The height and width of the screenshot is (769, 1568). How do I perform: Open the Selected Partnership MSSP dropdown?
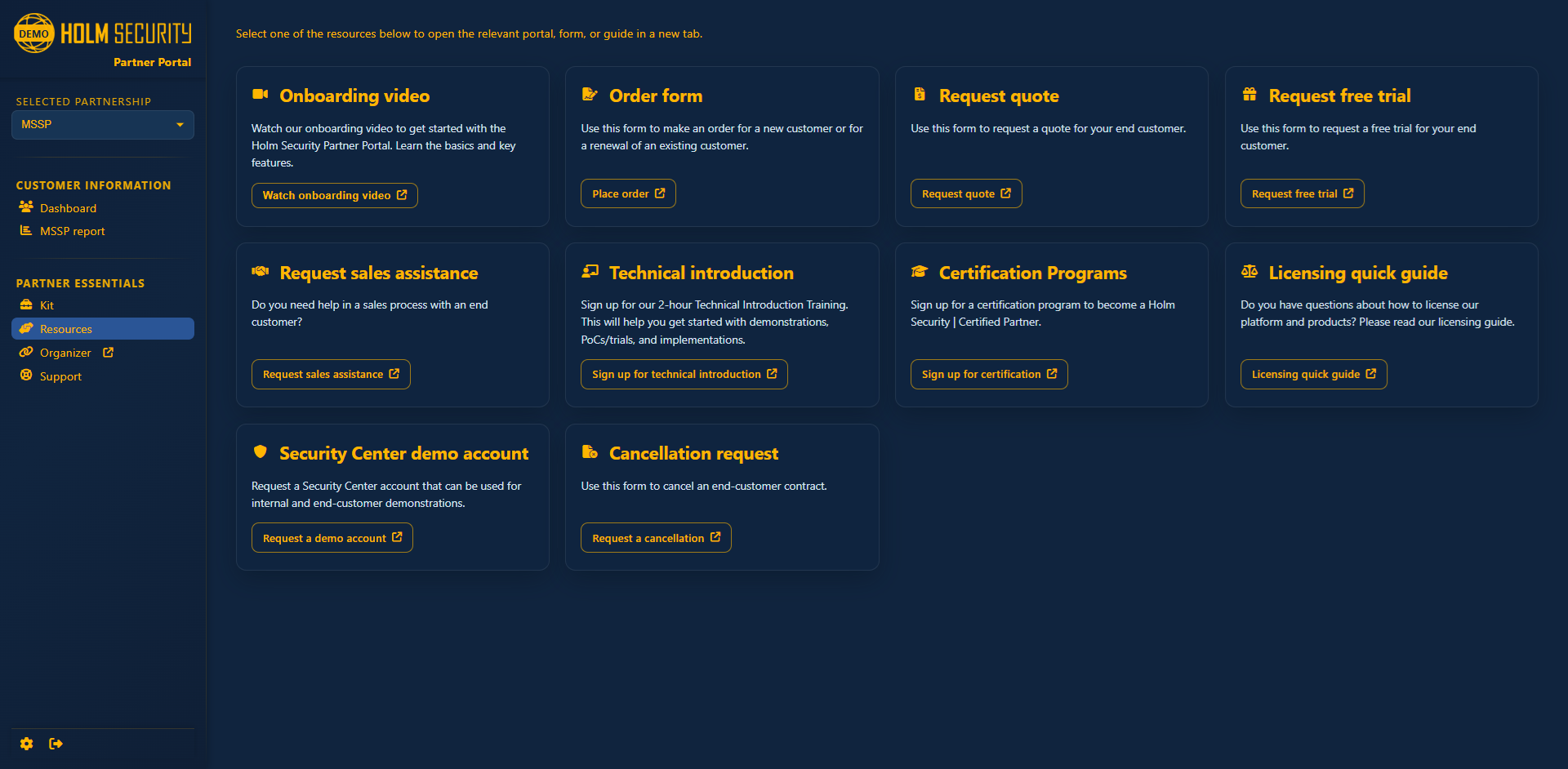[103, 125]
